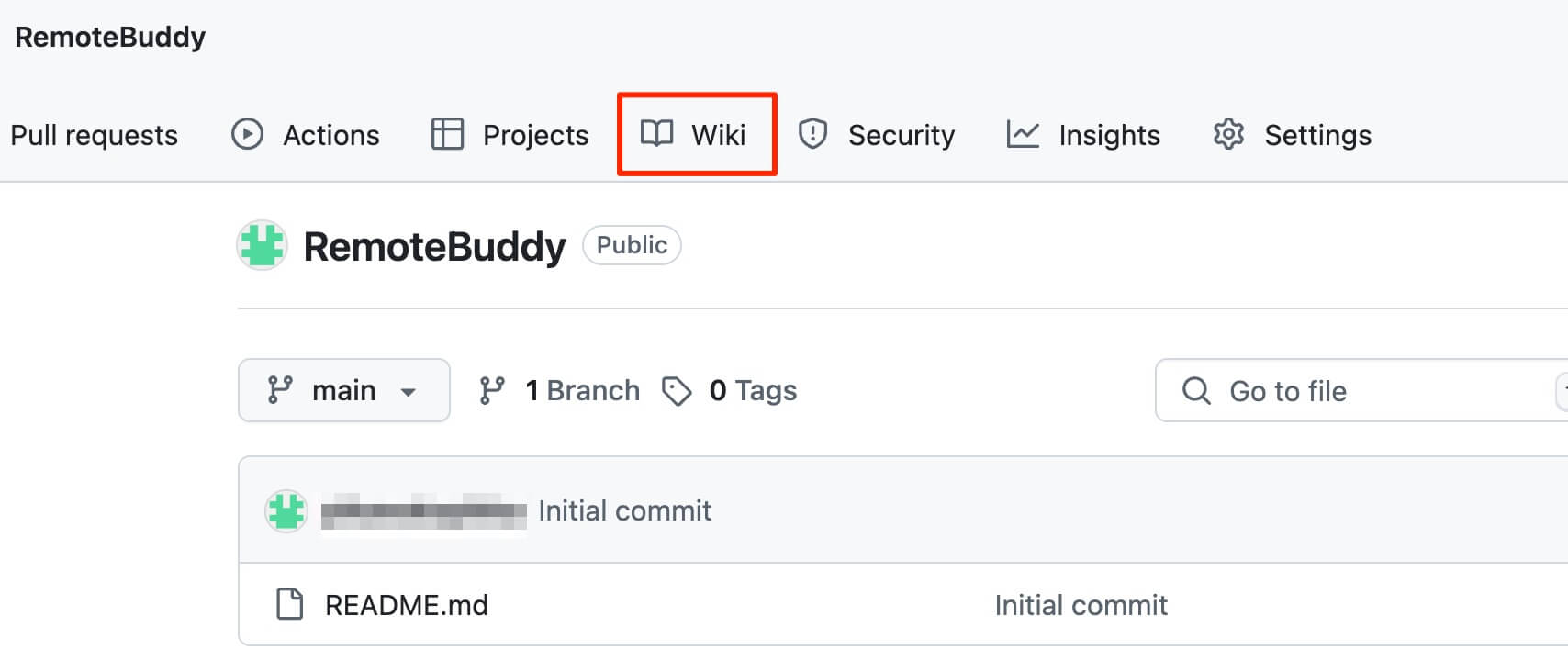Screen dimensions: 1568x672
Task: Open the Projects tab
Action: (510, 134)
